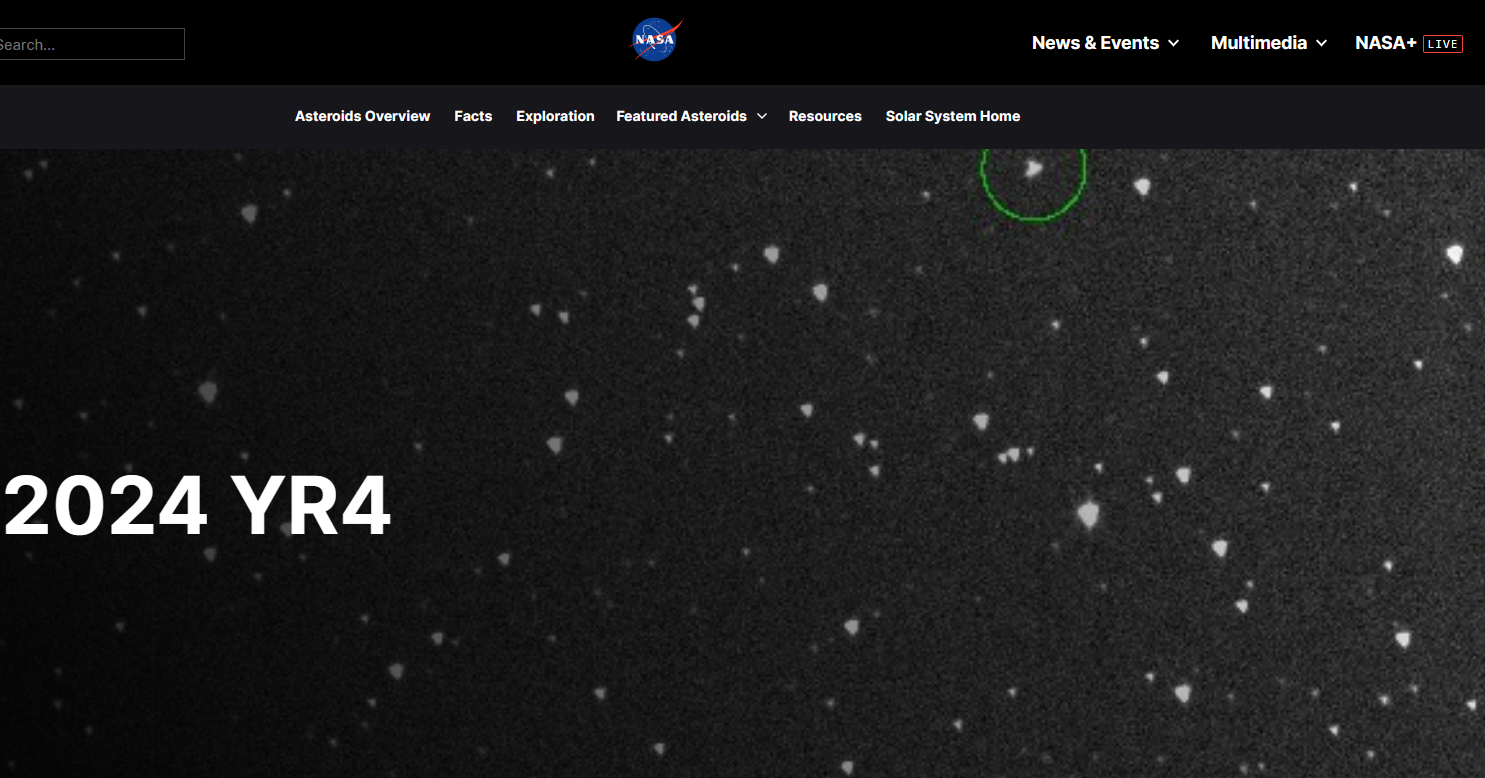Image resolution: width=1485 pixels, height=778 pixels.
Task: Go to NASA+ streaming link
Action: coord(1385,43)
